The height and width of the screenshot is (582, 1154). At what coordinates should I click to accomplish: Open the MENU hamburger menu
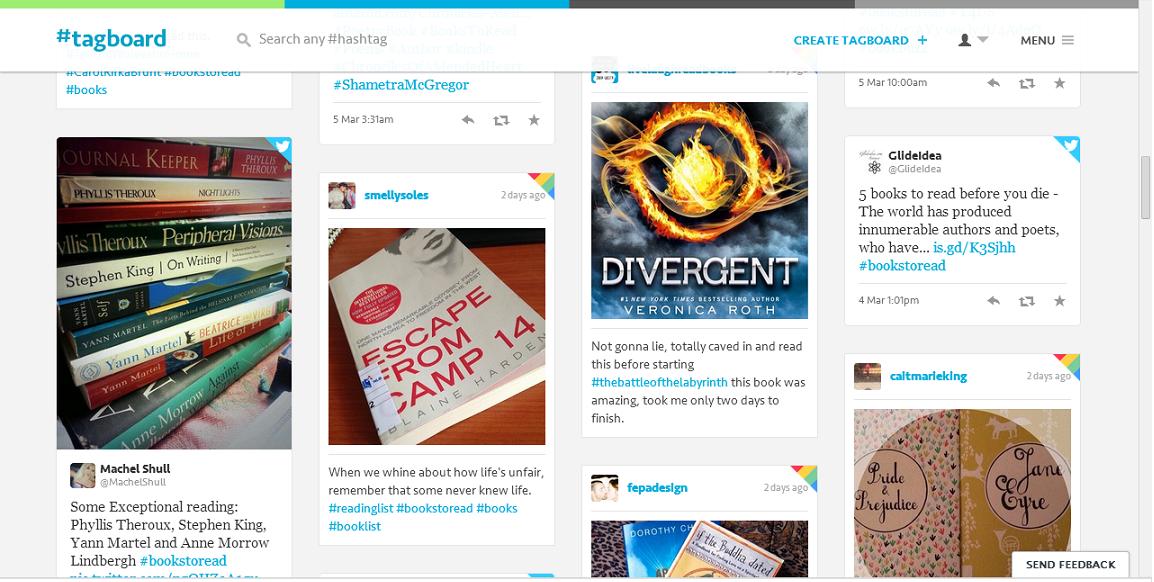[x=1047, y=40]
